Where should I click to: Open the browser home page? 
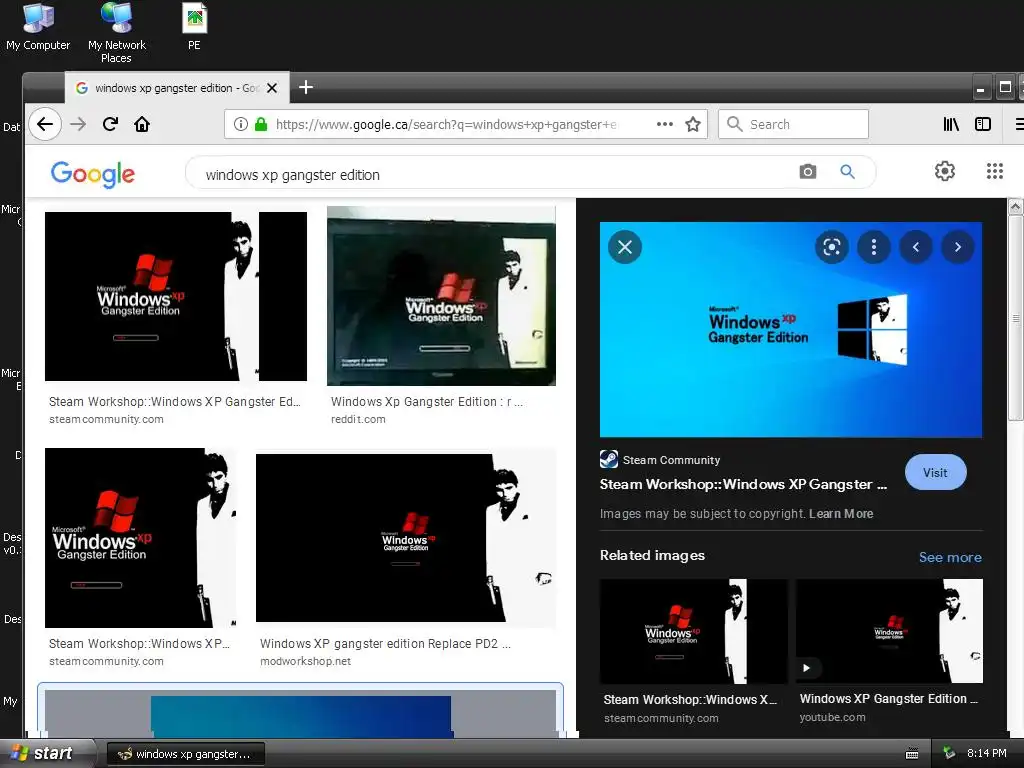[x=142, y=124]
